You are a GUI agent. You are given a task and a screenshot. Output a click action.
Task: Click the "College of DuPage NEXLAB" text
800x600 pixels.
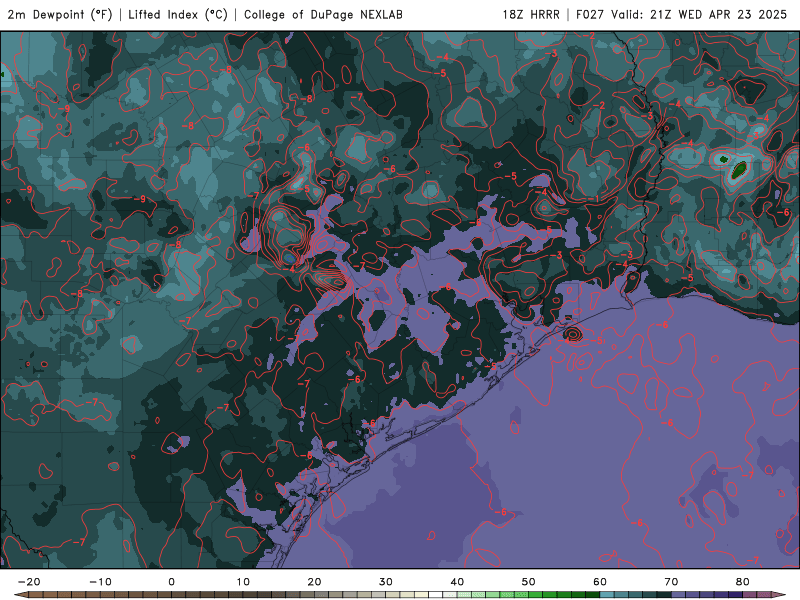pos(323,15)
